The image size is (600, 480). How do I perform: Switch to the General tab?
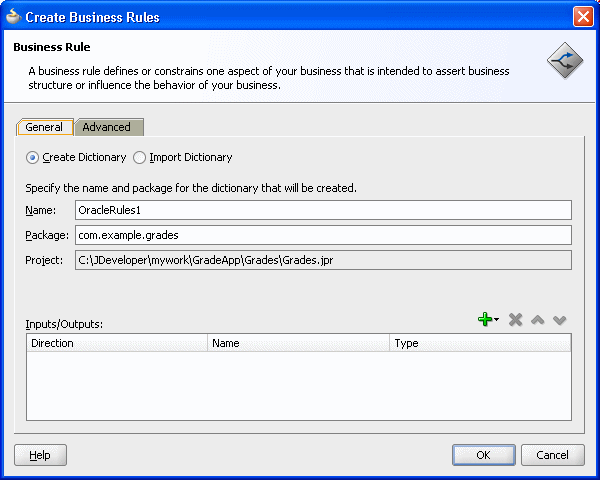[44, 127]
